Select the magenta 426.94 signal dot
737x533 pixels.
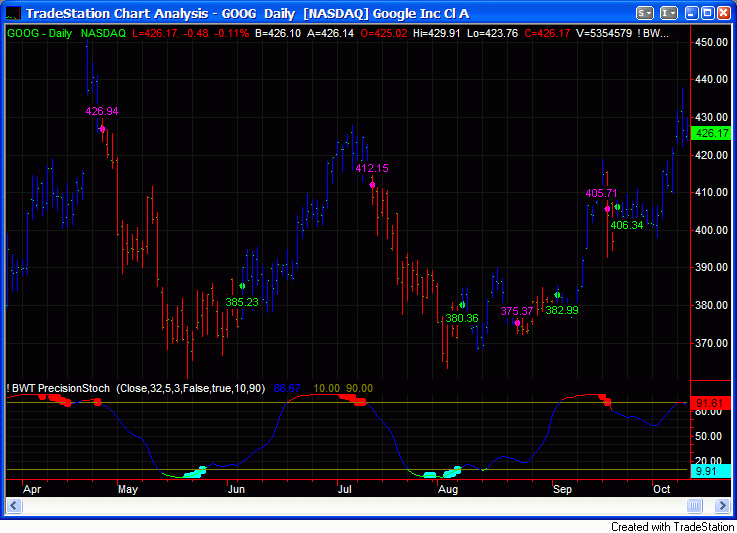pyautogui.click(x=102, y=129)
